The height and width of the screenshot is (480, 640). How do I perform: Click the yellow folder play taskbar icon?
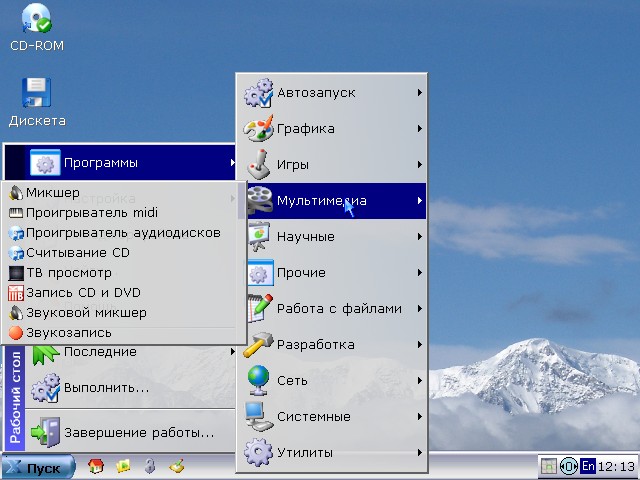click(x=123, y=466)
